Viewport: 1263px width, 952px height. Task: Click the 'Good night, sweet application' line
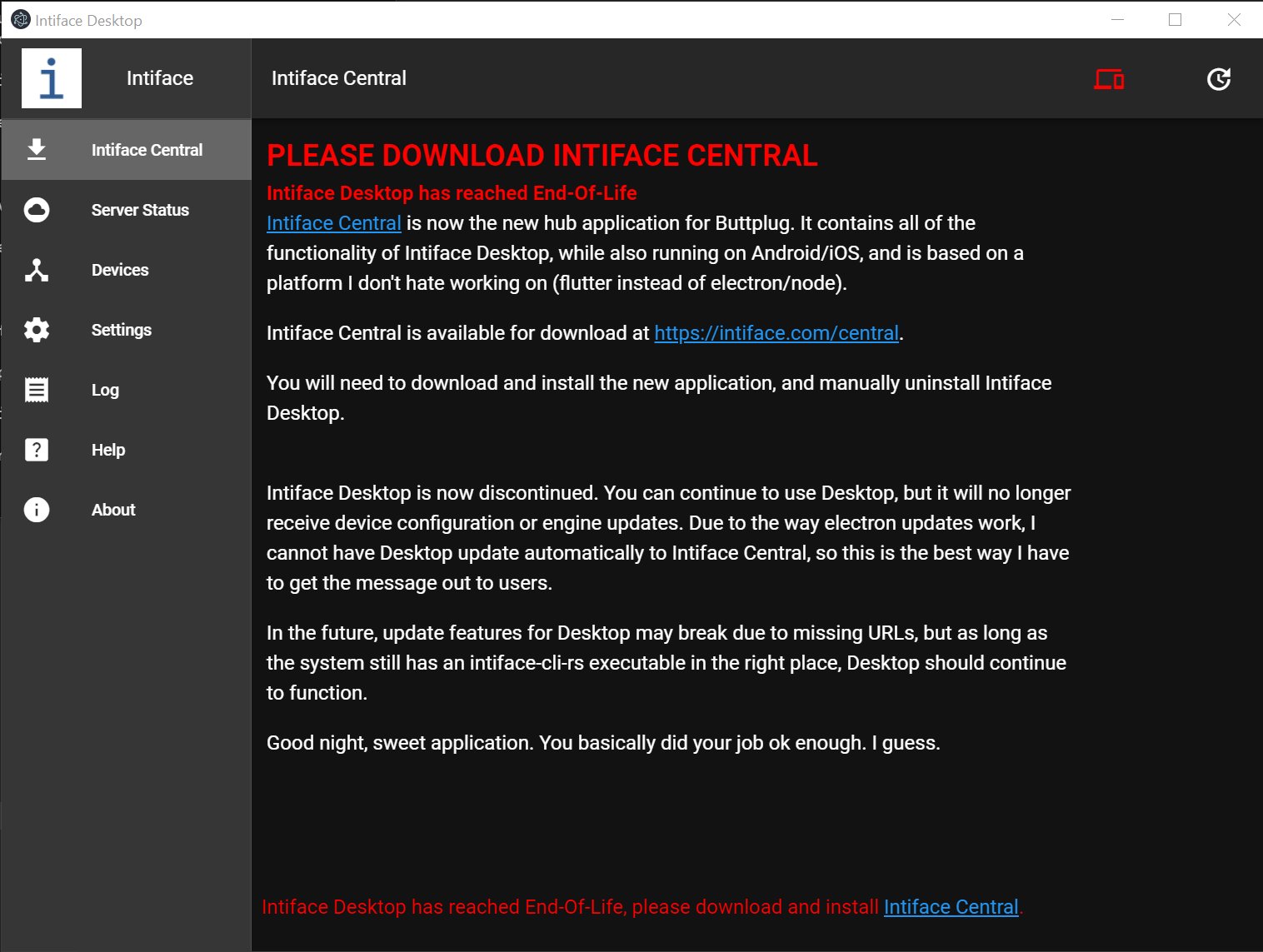point(603,743)
